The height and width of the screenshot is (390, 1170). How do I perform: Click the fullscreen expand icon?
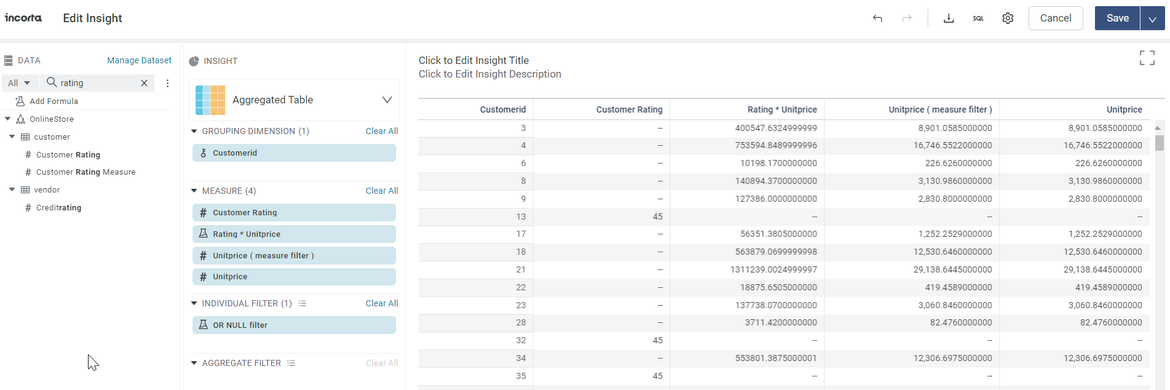coord(1147,58)
